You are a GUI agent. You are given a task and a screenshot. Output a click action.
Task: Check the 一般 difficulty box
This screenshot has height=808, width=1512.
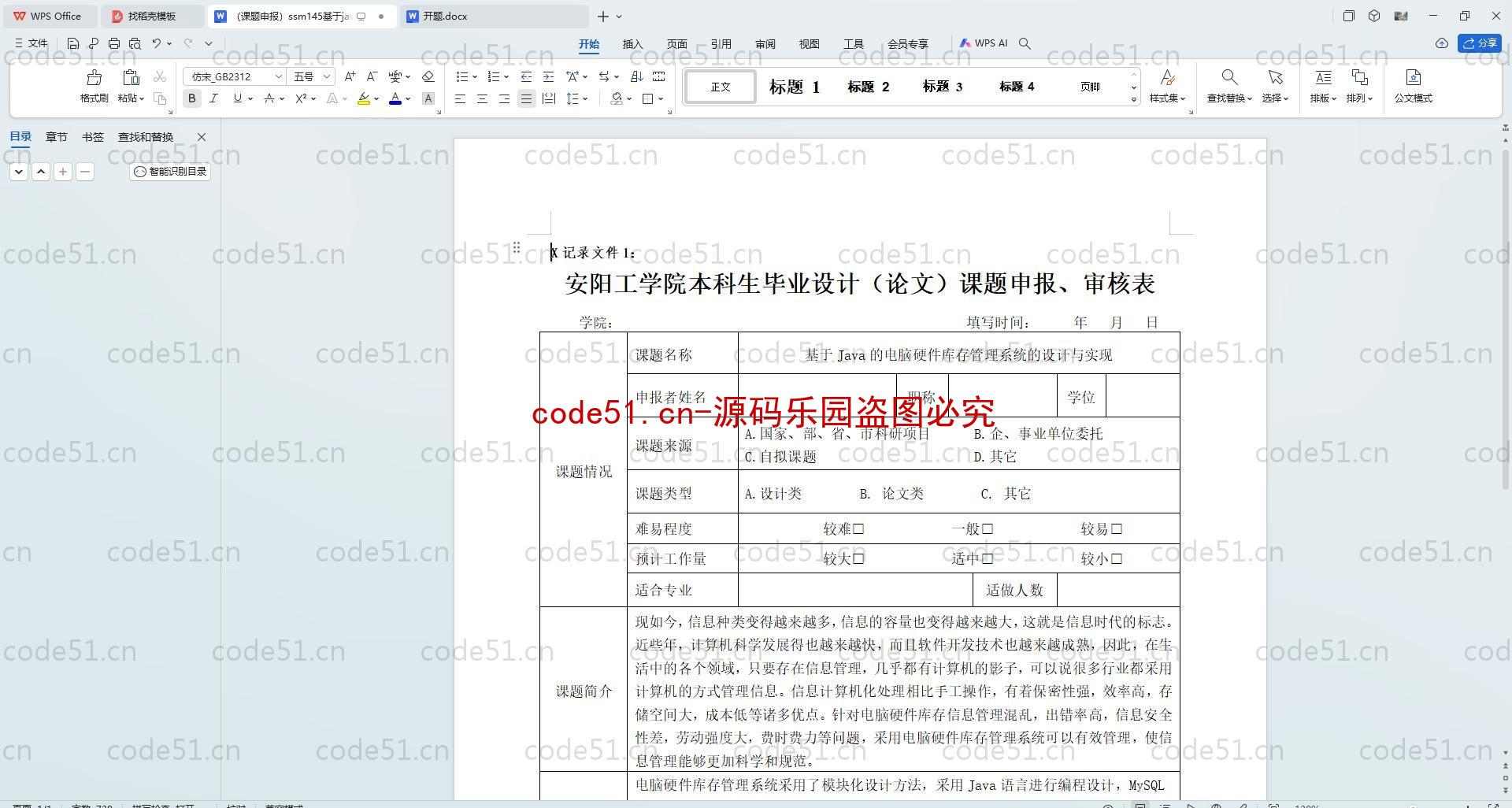click(x=988, y=529)
